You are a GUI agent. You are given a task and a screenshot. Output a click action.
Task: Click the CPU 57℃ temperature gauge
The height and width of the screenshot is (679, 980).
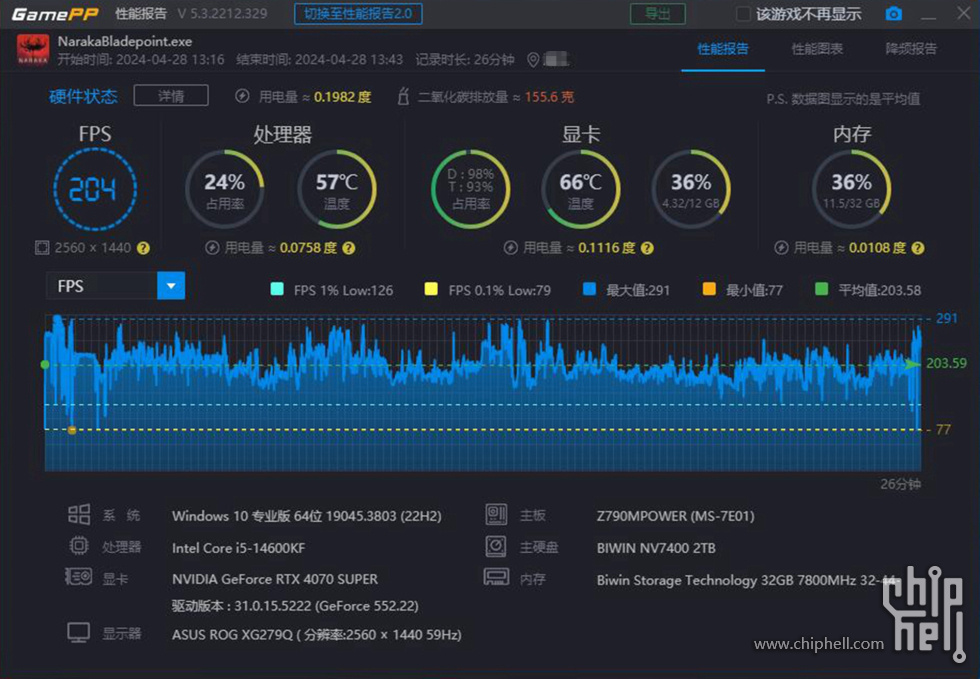(x=336, y=189)
